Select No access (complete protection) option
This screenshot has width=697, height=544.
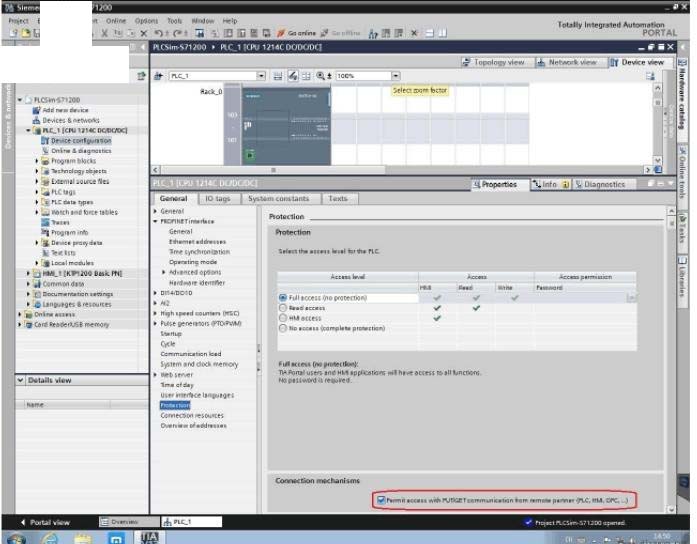point(281,328)
